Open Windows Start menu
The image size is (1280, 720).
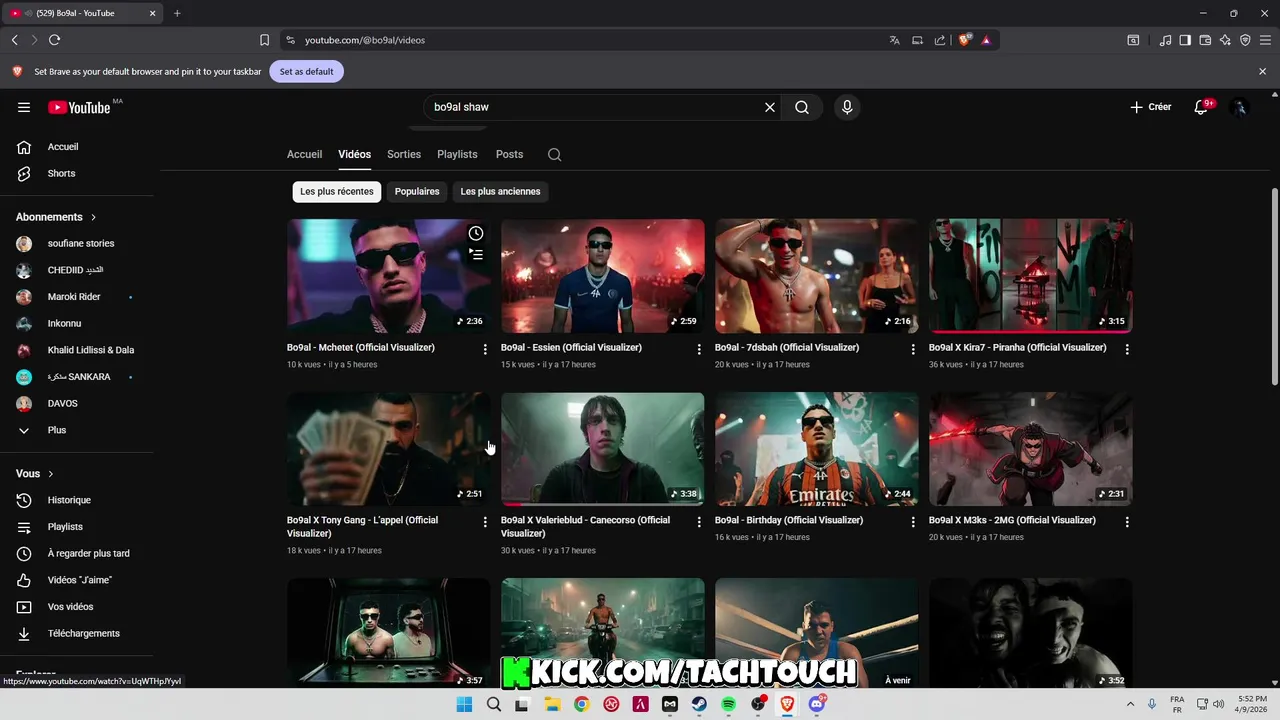tap(464, 705)
